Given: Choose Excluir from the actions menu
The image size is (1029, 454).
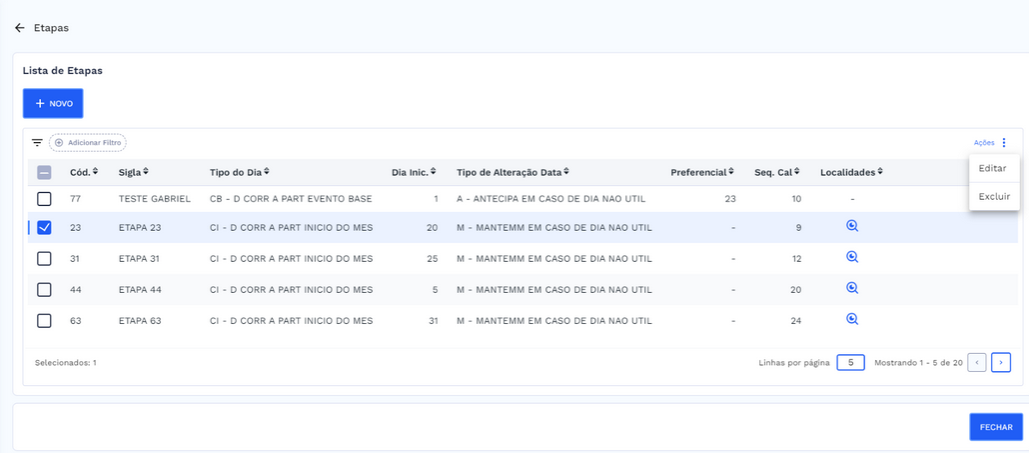Looking at the screenshot, I should point(993,196).
